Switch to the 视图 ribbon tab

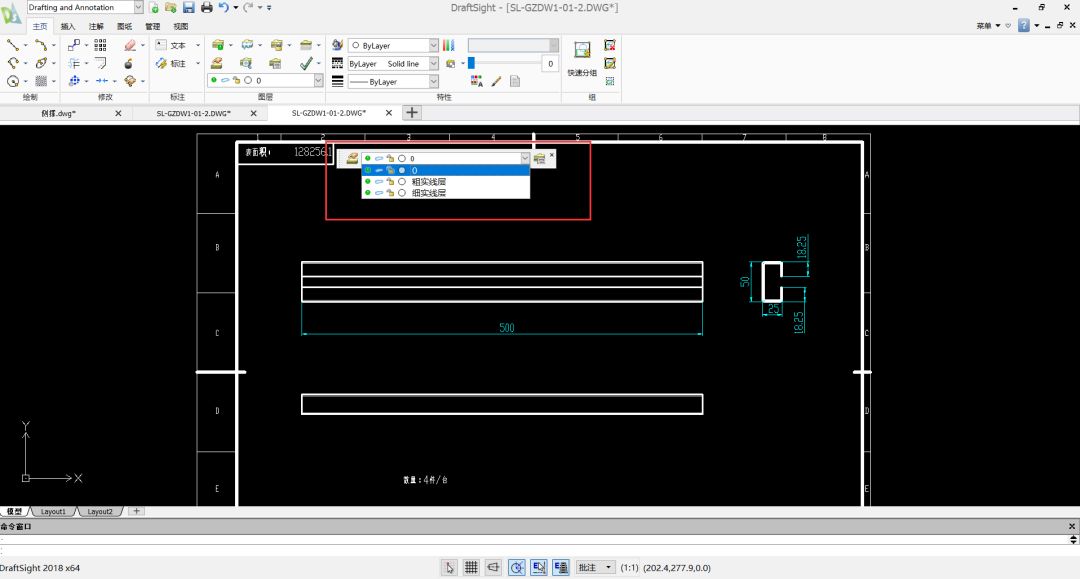180,26
